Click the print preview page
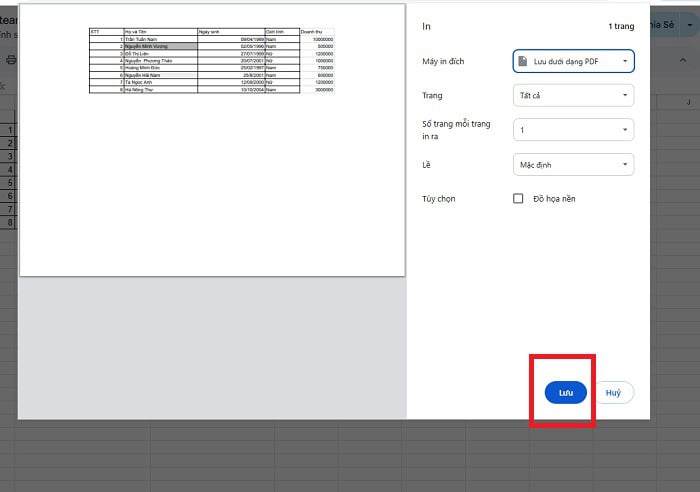Screen dimensions: 700x492 click(212, 140)
